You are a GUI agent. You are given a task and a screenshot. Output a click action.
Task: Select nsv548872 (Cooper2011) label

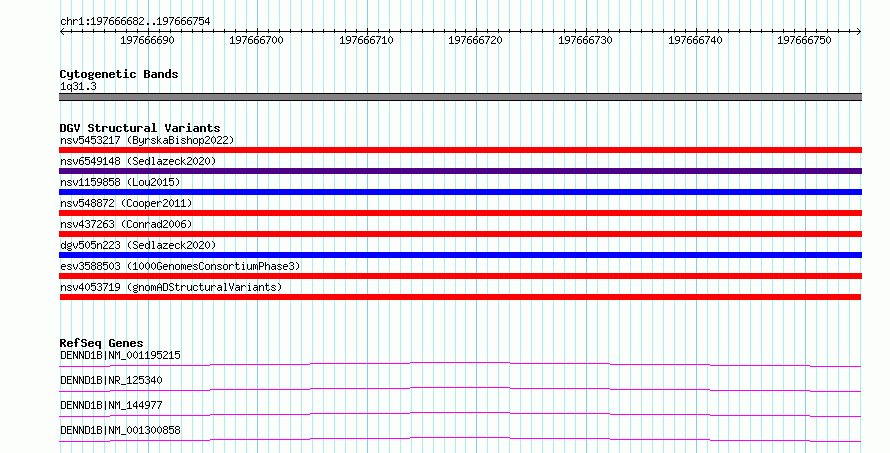point(126,203)
